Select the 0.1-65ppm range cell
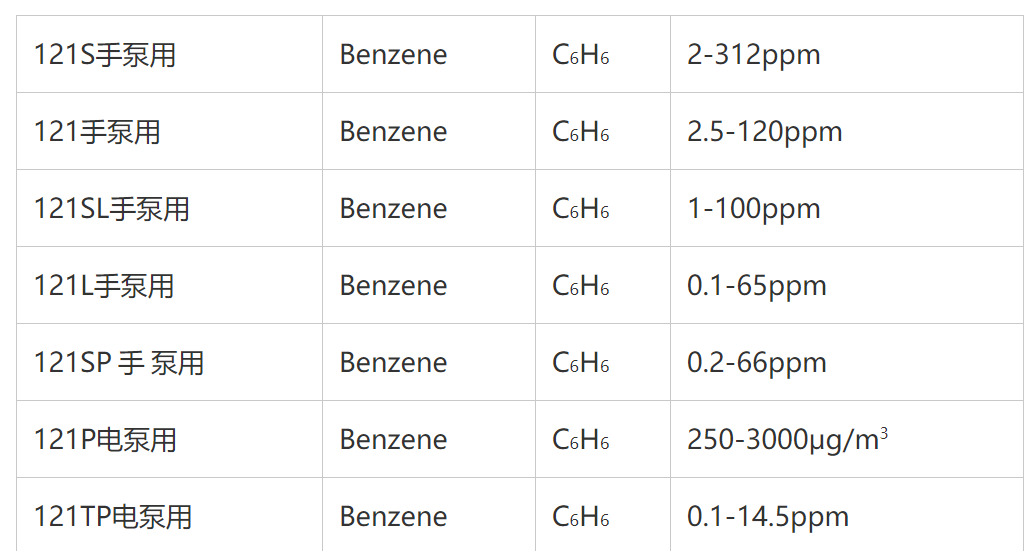This screenshot has width=1029, height=551. pyautogui.click(x=756, y=286)
